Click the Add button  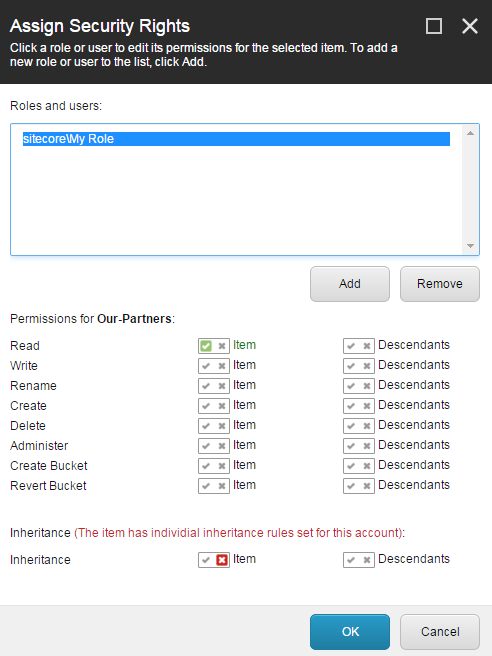[x=350, y=284]
